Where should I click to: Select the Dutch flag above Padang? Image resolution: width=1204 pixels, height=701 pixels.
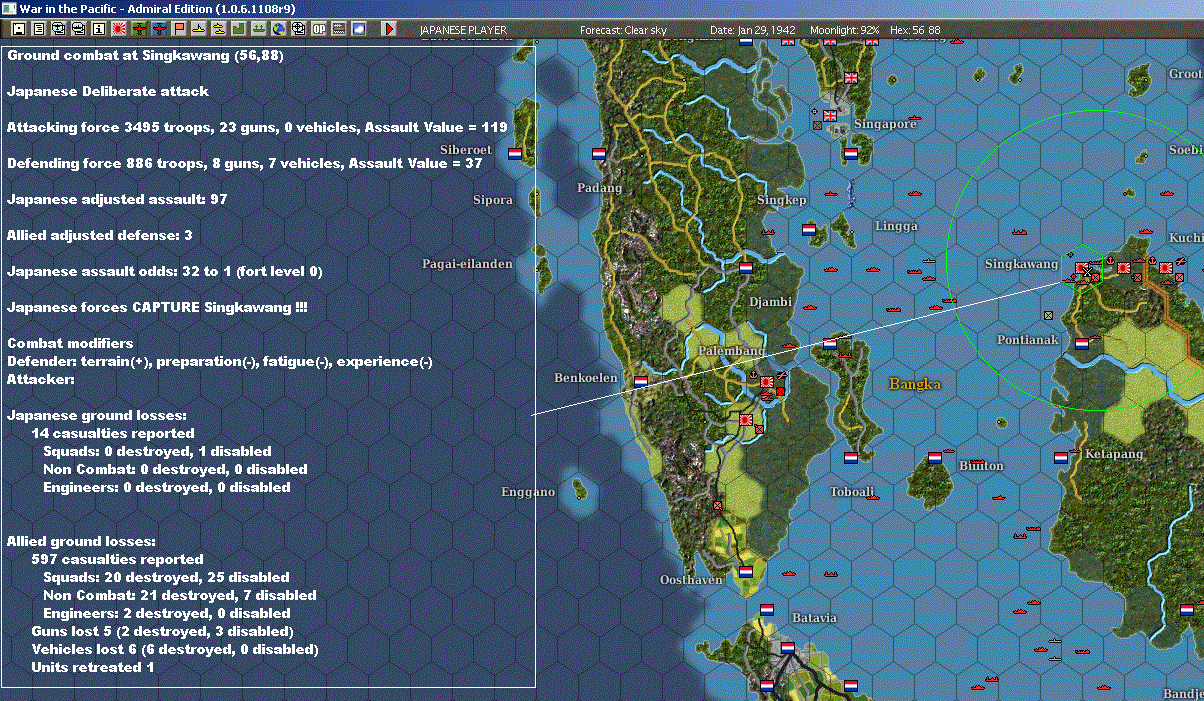point(600,154)
